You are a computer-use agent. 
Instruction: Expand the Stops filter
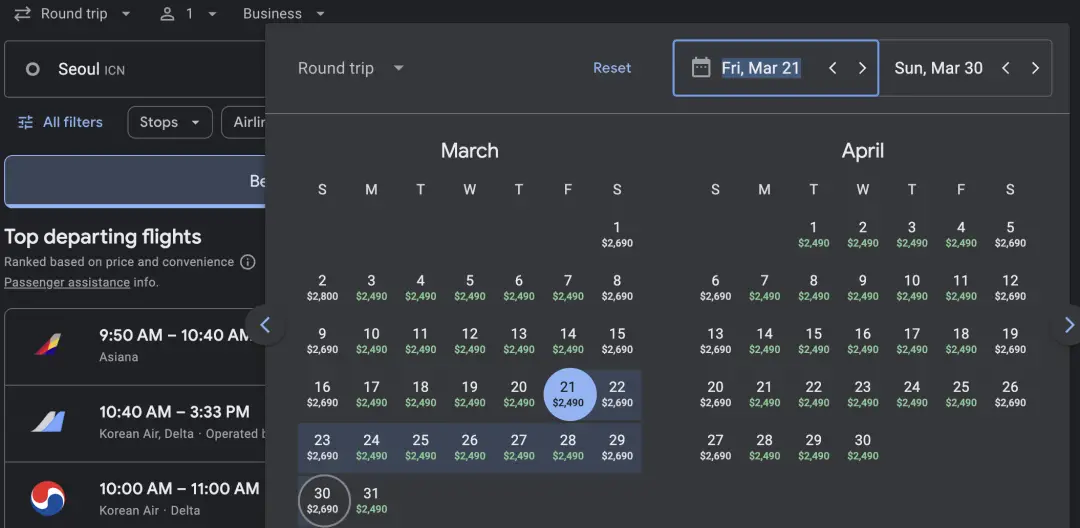coord(169,122)
